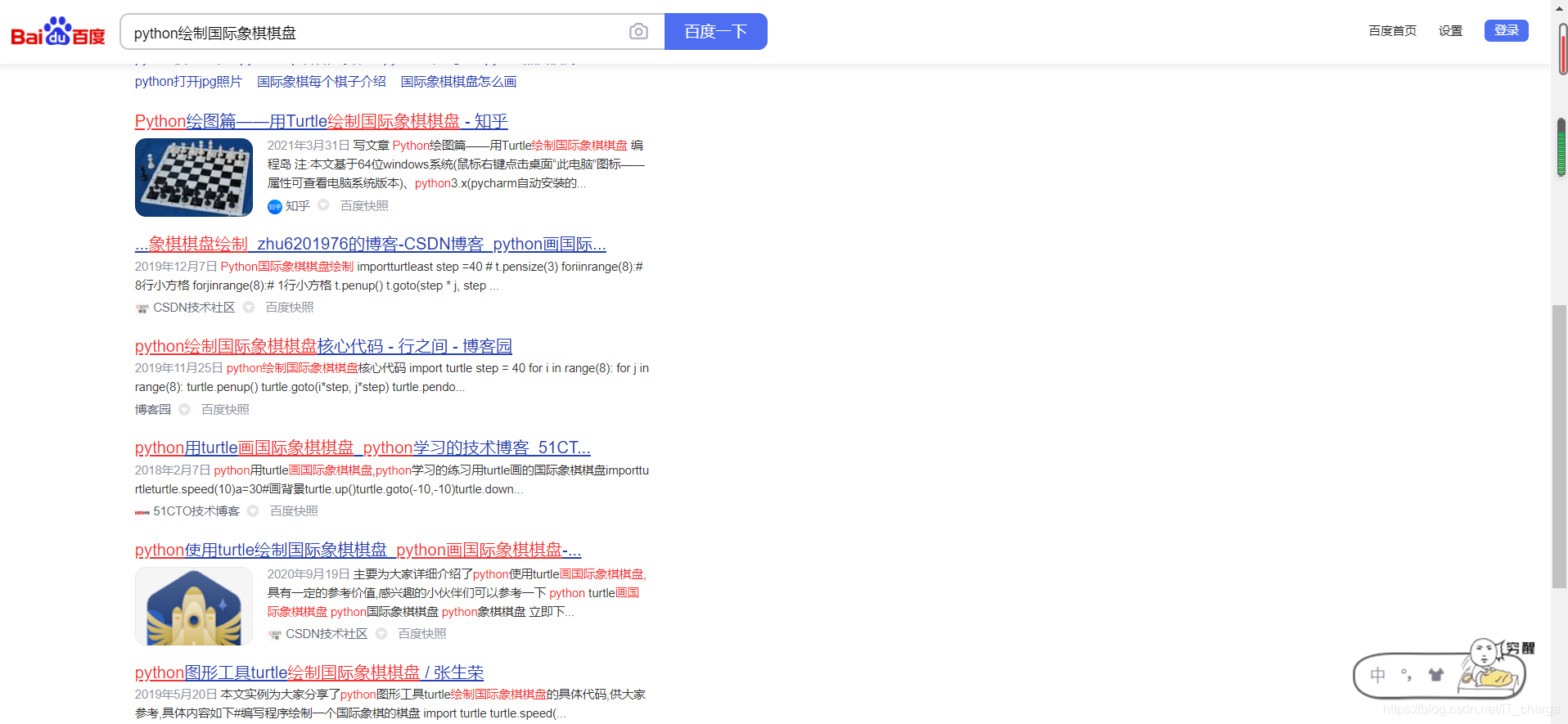Viewport: 1568px width, 724px height.
Task: Click badge icon beside second CSDN技术社区
Action: coord(381,634)
